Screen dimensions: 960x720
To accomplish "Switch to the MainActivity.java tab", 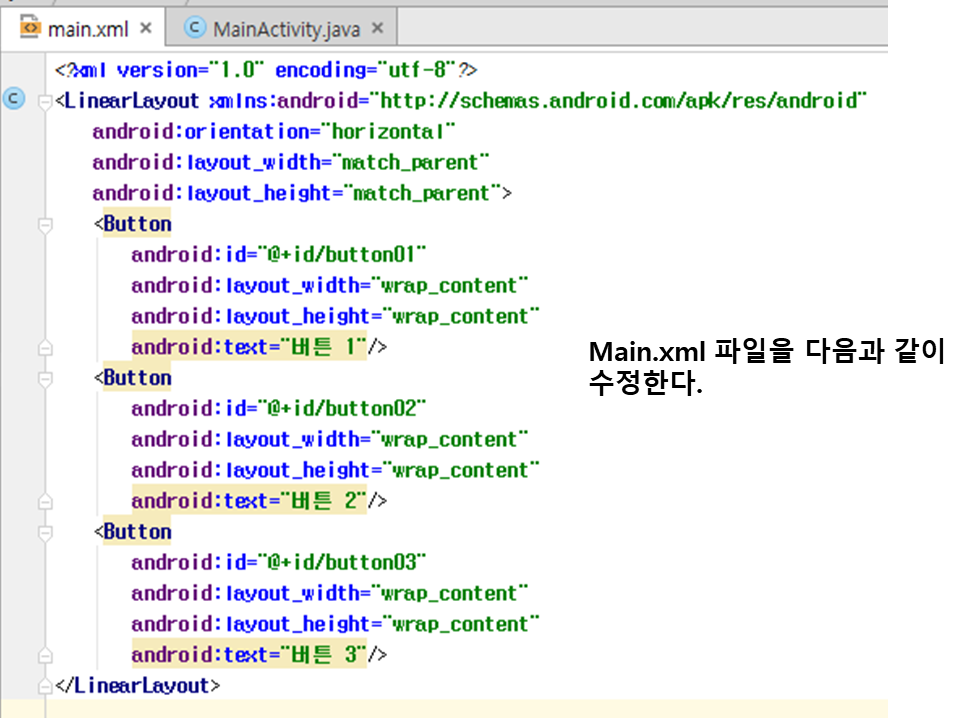I will click(x=285, y=29).
